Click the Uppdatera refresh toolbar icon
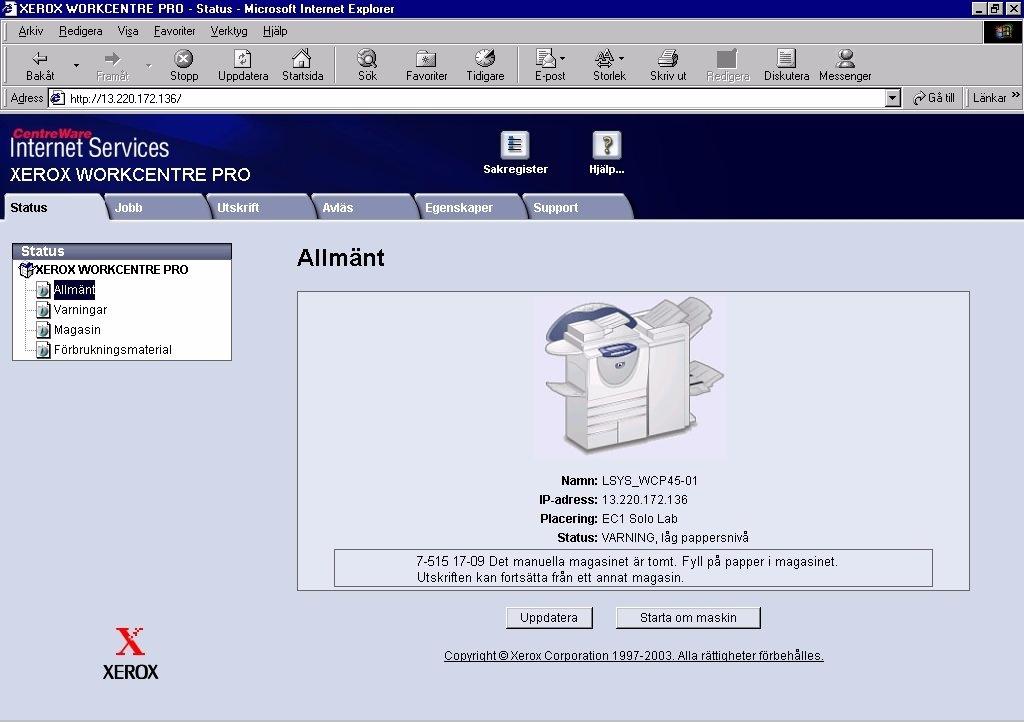 [243, 59]
